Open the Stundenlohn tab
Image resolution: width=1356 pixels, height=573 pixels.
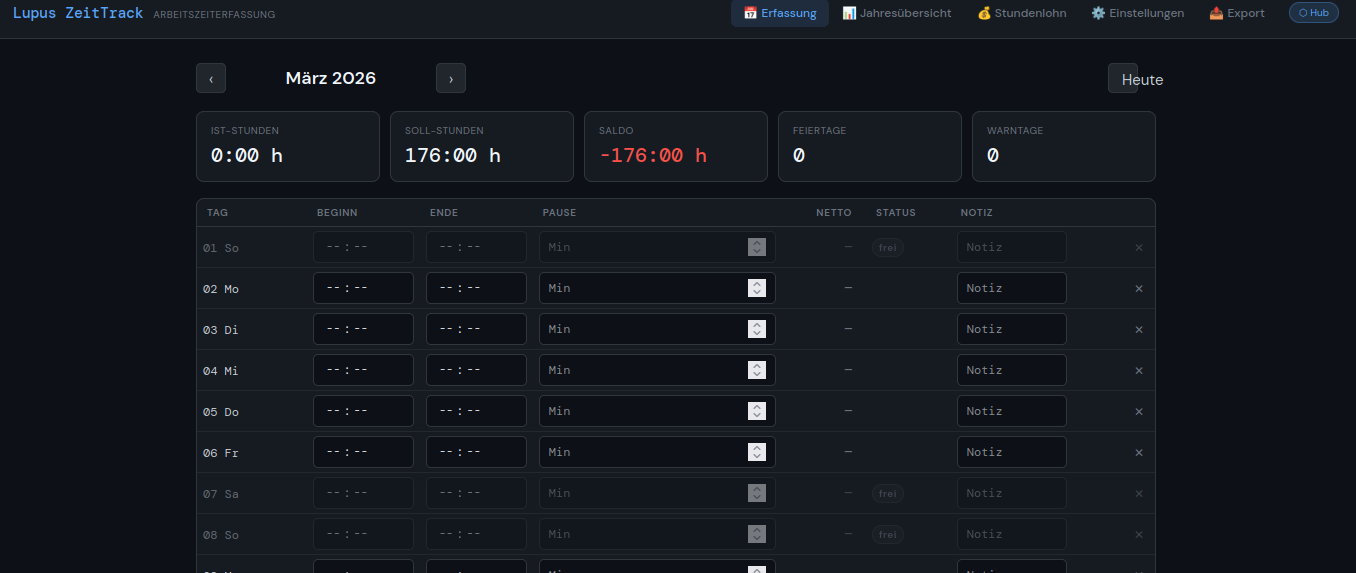coord(1021,13)
